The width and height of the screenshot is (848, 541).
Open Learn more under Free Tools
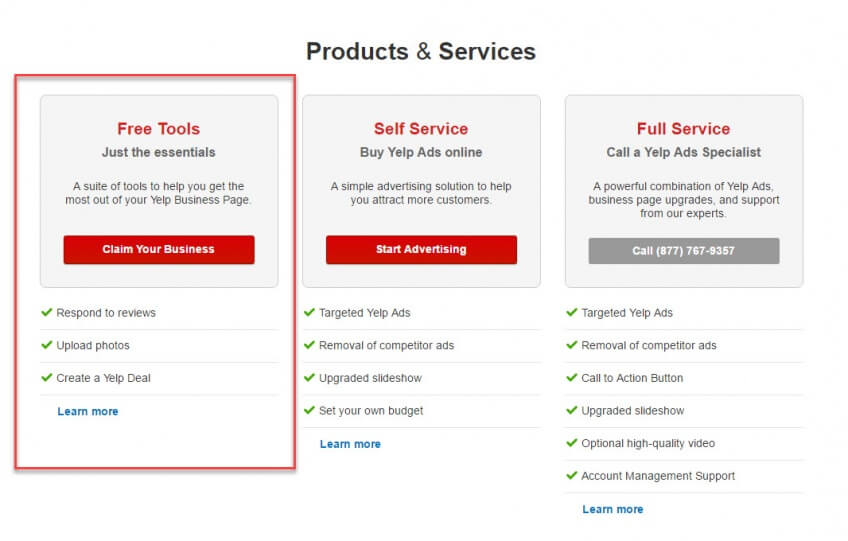tap(88, 411)
